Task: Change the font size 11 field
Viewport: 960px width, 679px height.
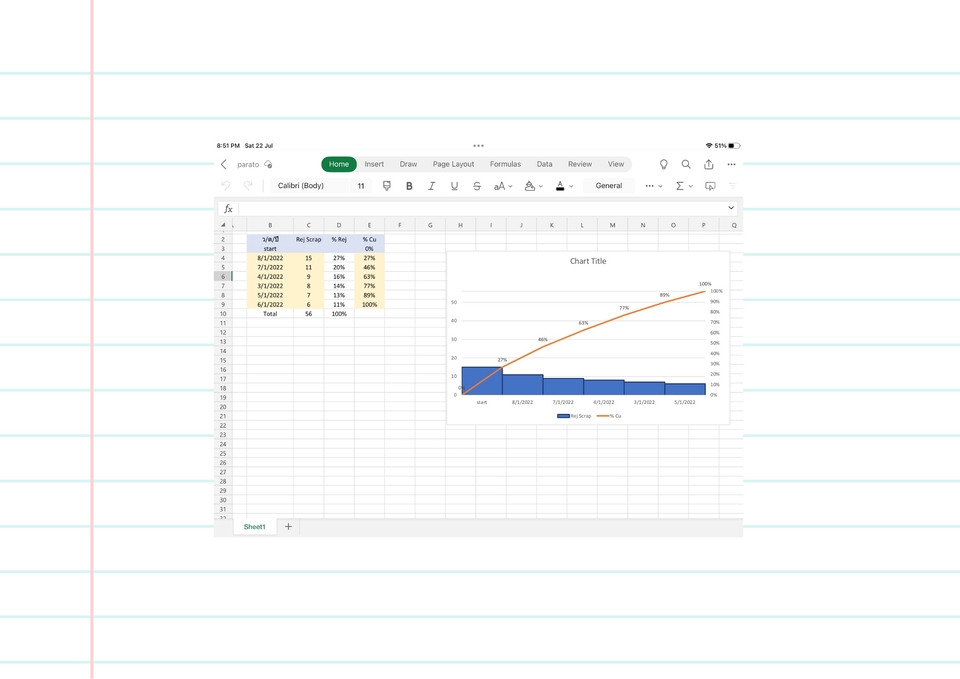Action: pyautogui.click(x=361, y=186)
